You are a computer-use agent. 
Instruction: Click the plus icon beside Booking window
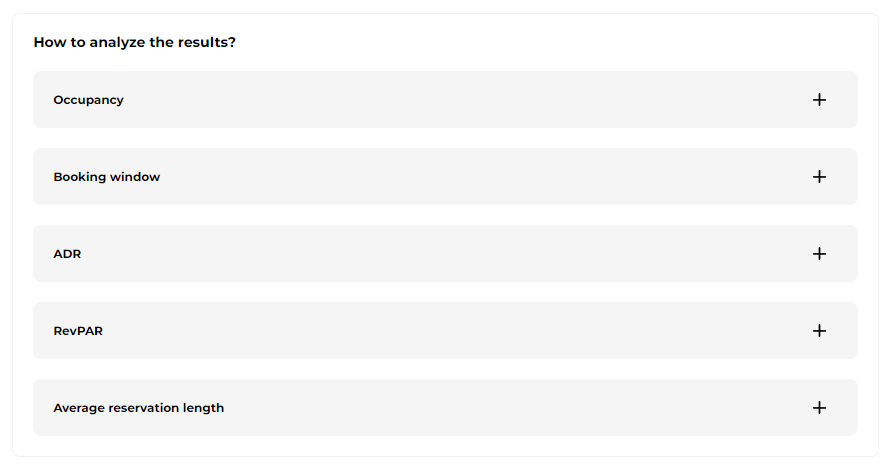(x=819, y=177)
